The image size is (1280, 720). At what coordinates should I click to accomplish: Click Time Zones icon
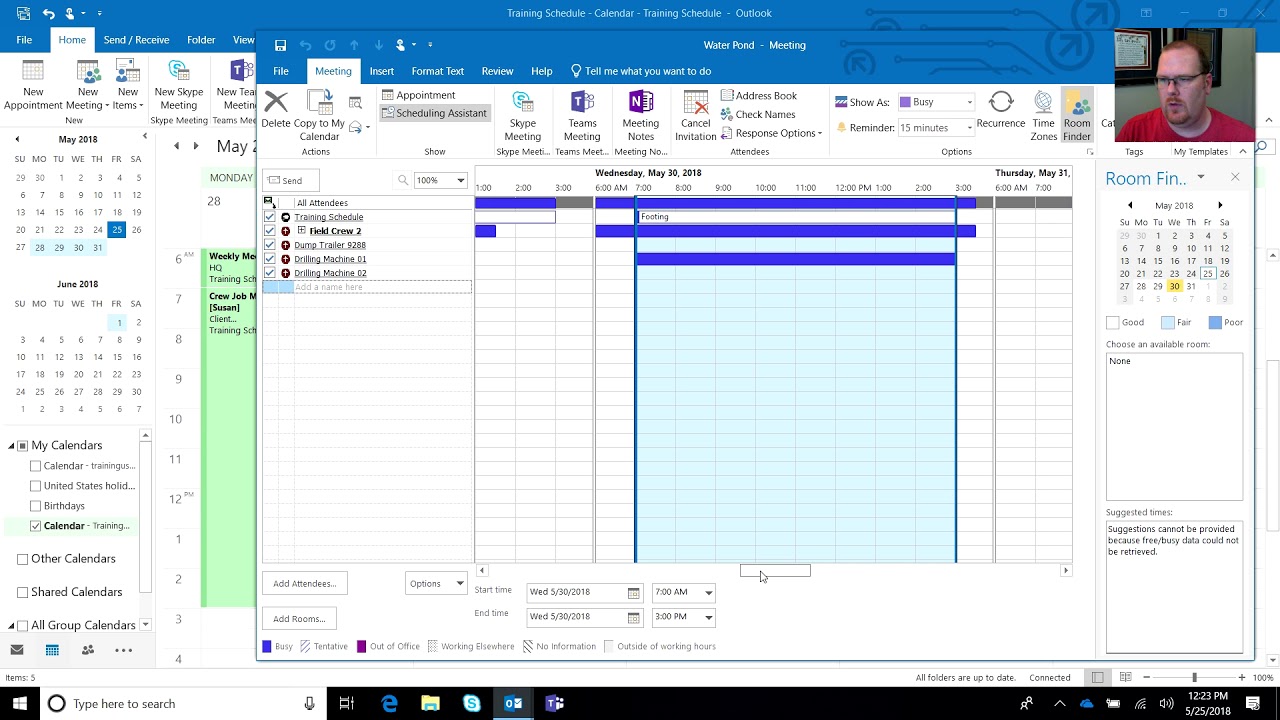tap(1043, 116)
